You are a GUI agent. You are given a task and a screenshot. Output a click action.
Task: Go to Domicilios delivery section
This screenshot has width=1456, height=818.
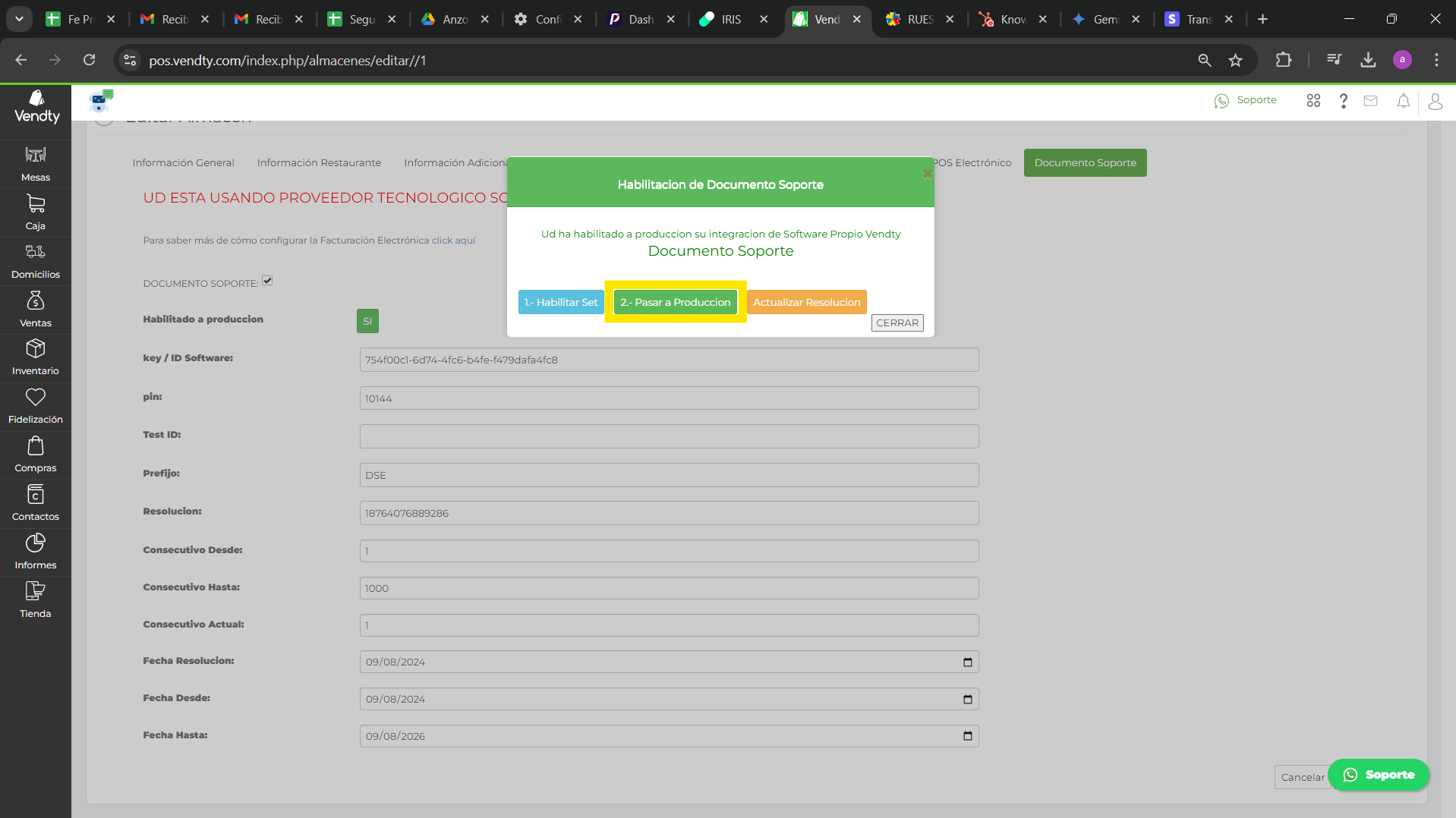(x=36, y=261)
